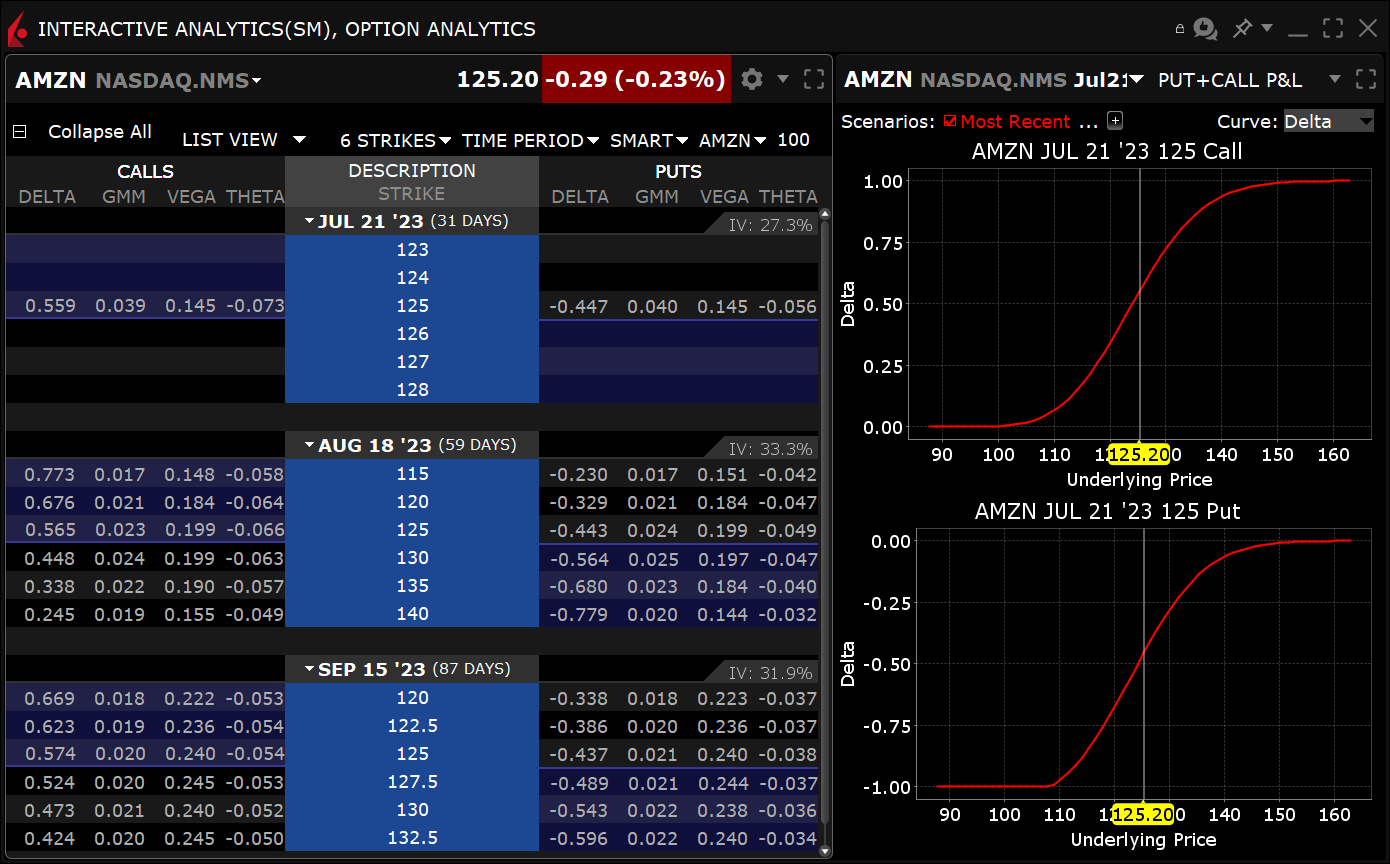Add a new scenario with plus icon
Image resolution: width=1390 pixels, height=864 pixels.
(x=1116, y=121)
